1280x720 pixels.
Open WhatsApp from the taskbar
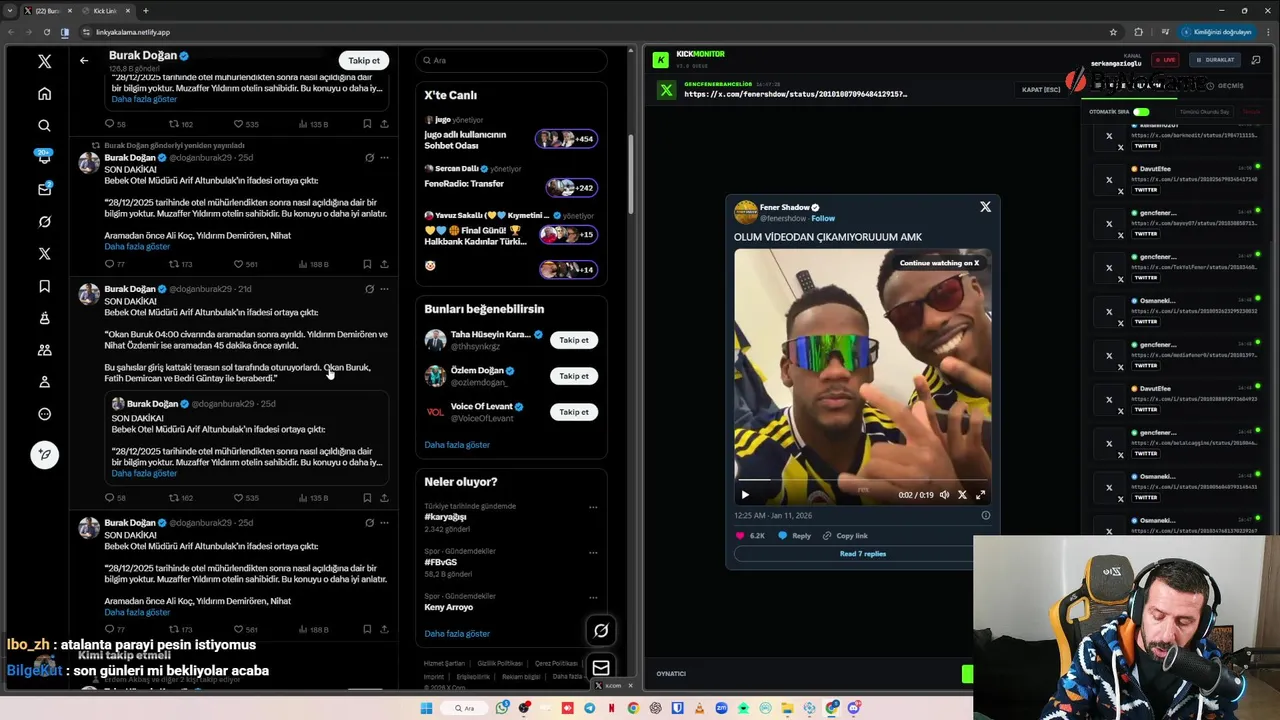coord(502,708)
